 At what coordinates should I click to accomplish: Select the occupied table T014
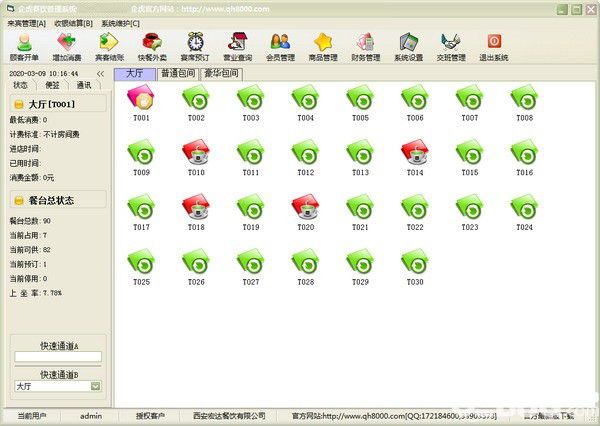coord(415,157)
